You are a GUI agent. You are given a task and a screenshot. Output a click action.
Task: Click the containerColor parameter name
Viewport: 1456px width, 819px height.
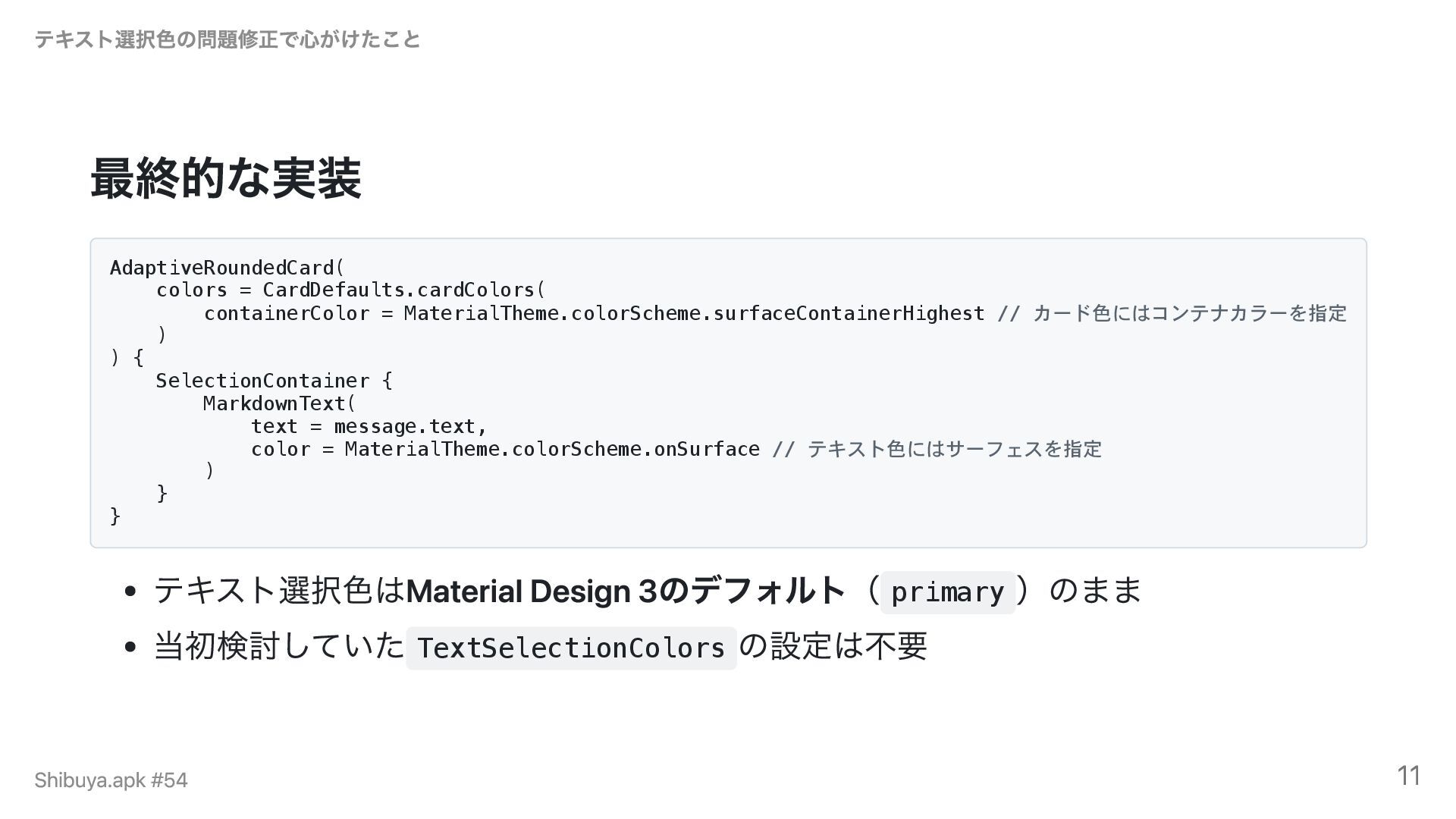[287, 313]
